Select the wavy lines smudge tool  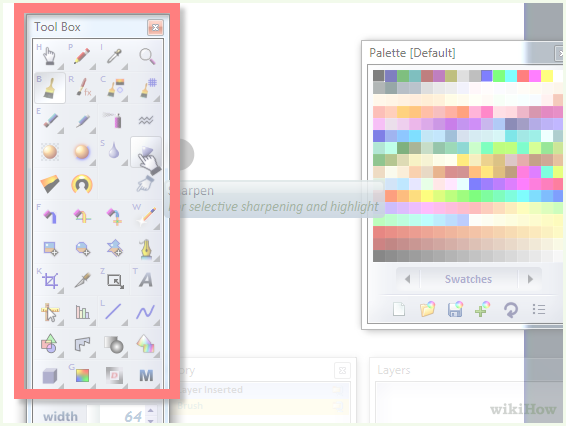point(146,120)
